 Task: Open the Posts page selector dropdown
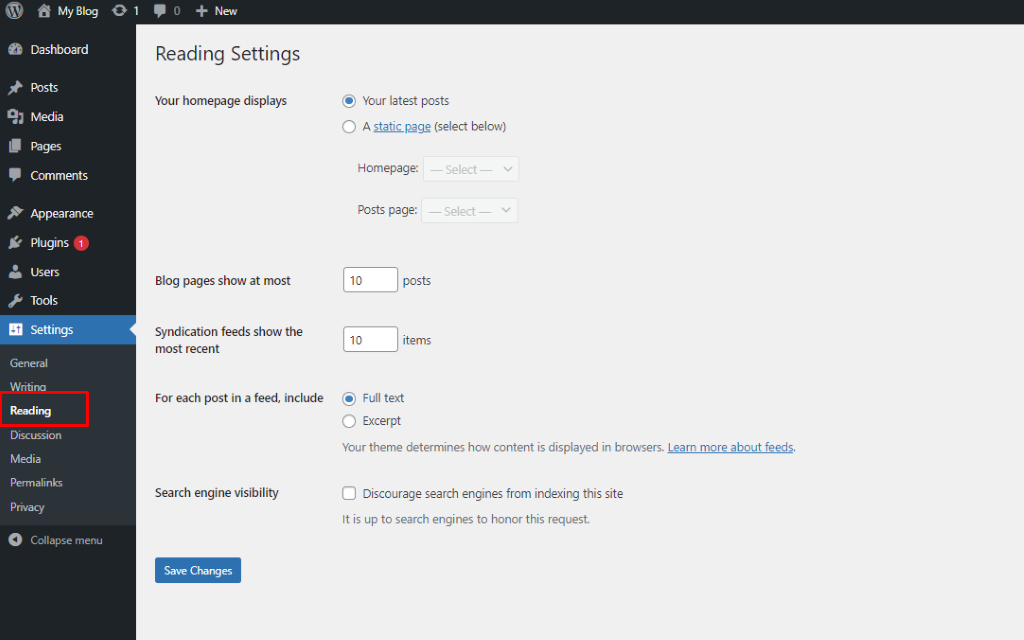[469, 210]
